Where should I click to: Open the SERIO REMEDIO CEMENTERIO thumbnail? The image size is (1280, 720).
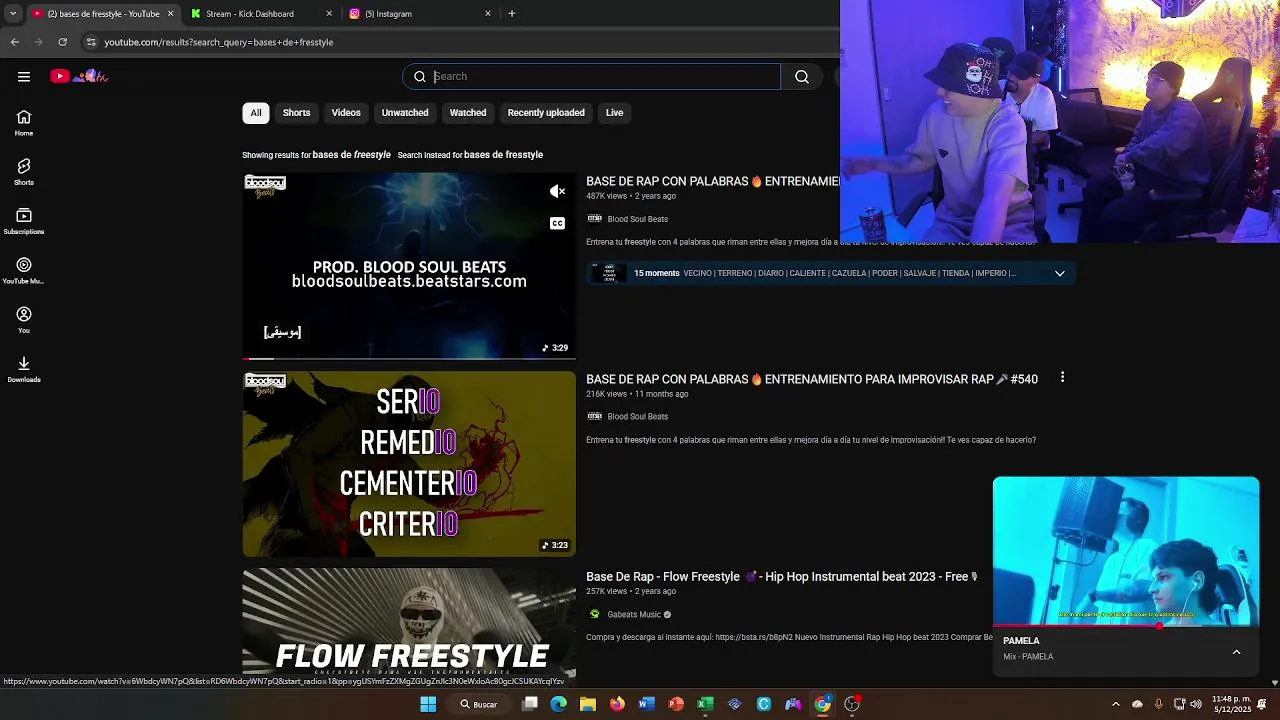point(409,464)
